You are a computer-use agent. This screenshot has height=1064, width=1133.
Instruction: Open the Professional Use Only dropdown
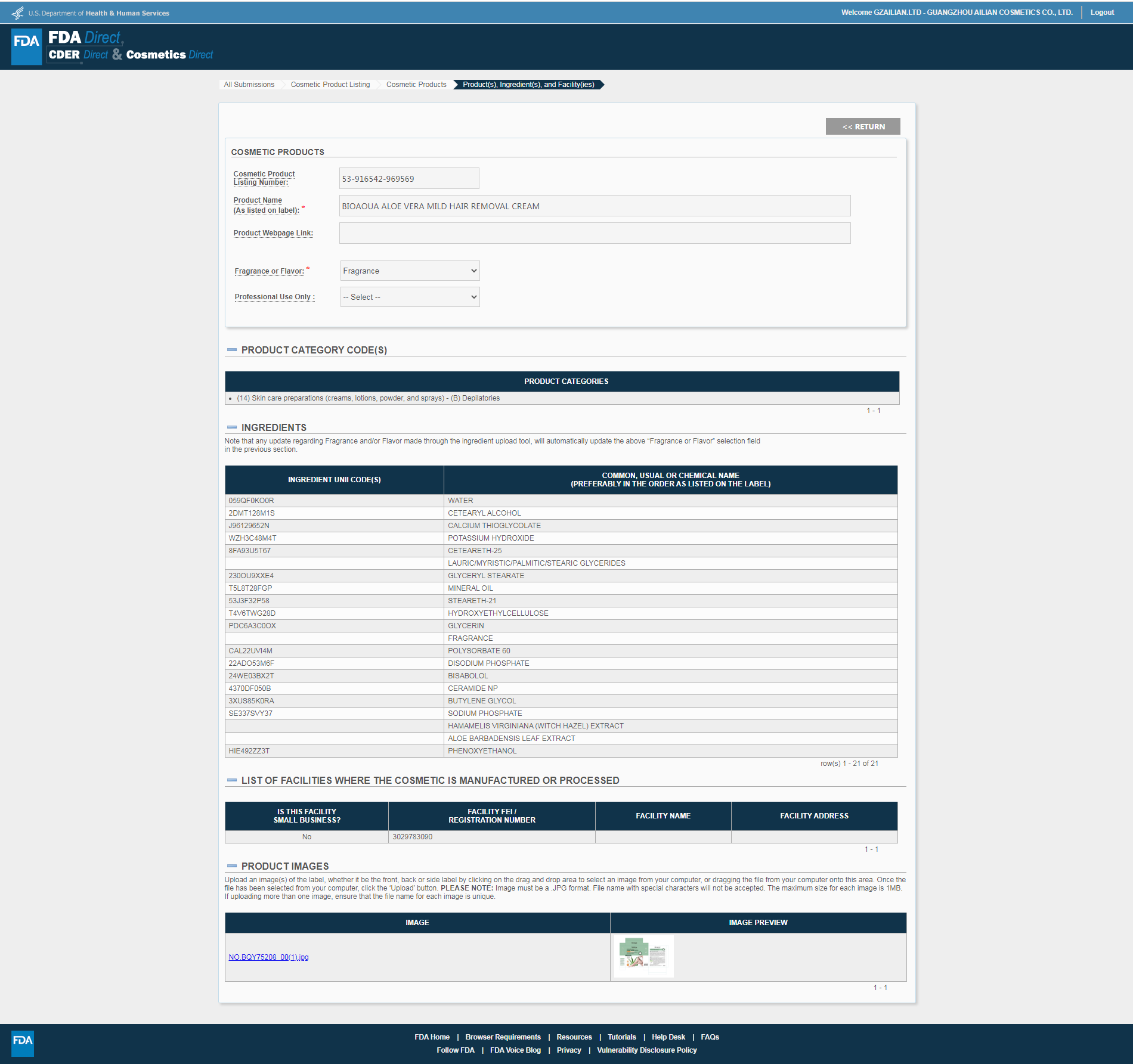click(410, 297)
